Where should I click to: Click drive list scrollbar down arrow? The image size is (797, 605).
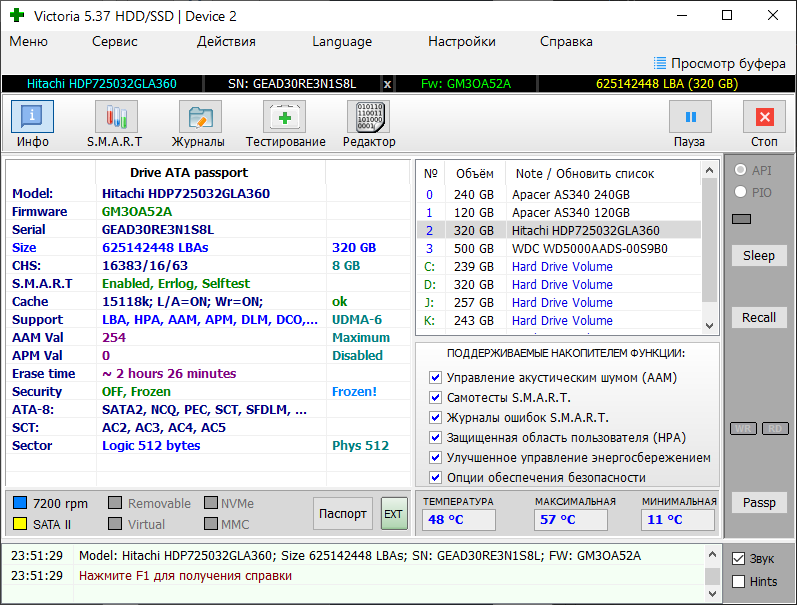coord(710,326)
